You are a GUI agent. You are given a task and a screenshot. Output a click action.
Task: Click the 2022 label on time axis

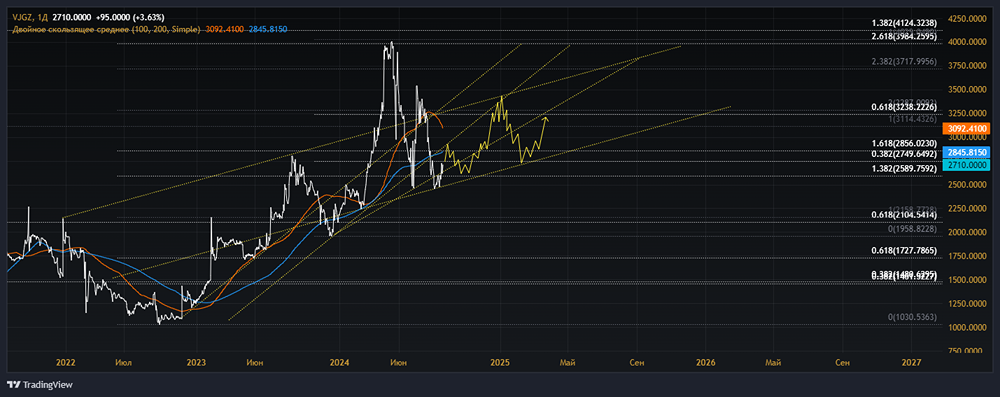click(x=66, y=362)
